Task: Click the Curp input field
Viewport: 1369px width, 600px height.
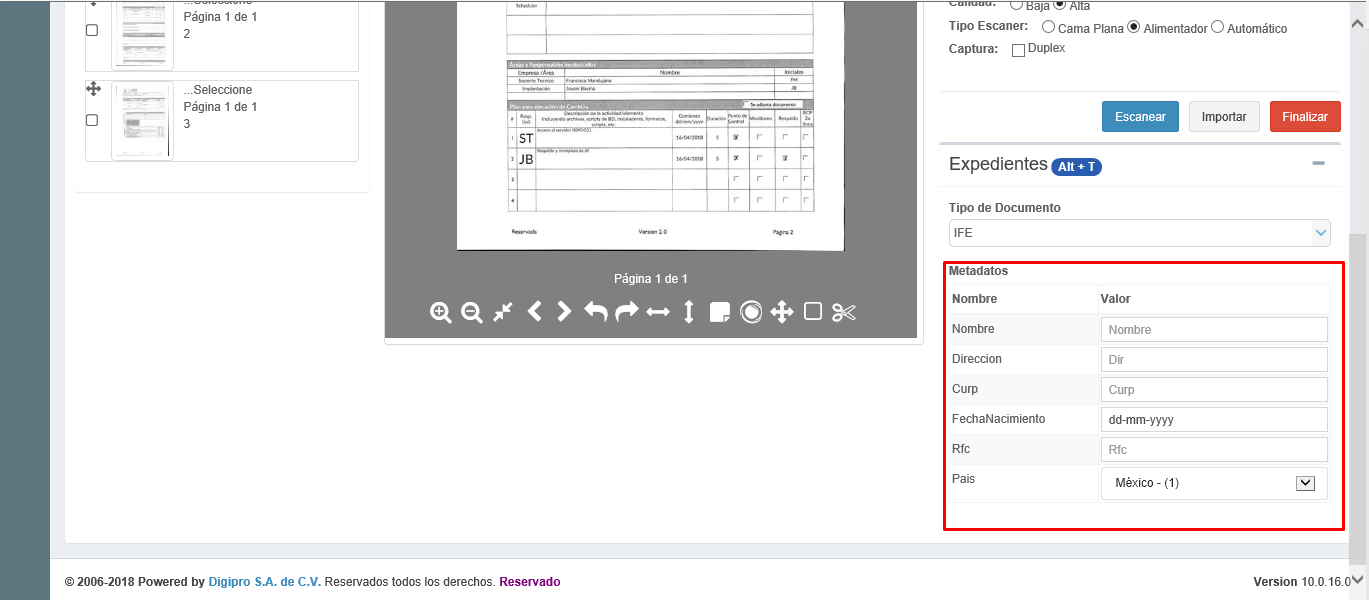Action: tap(1213, 390)
